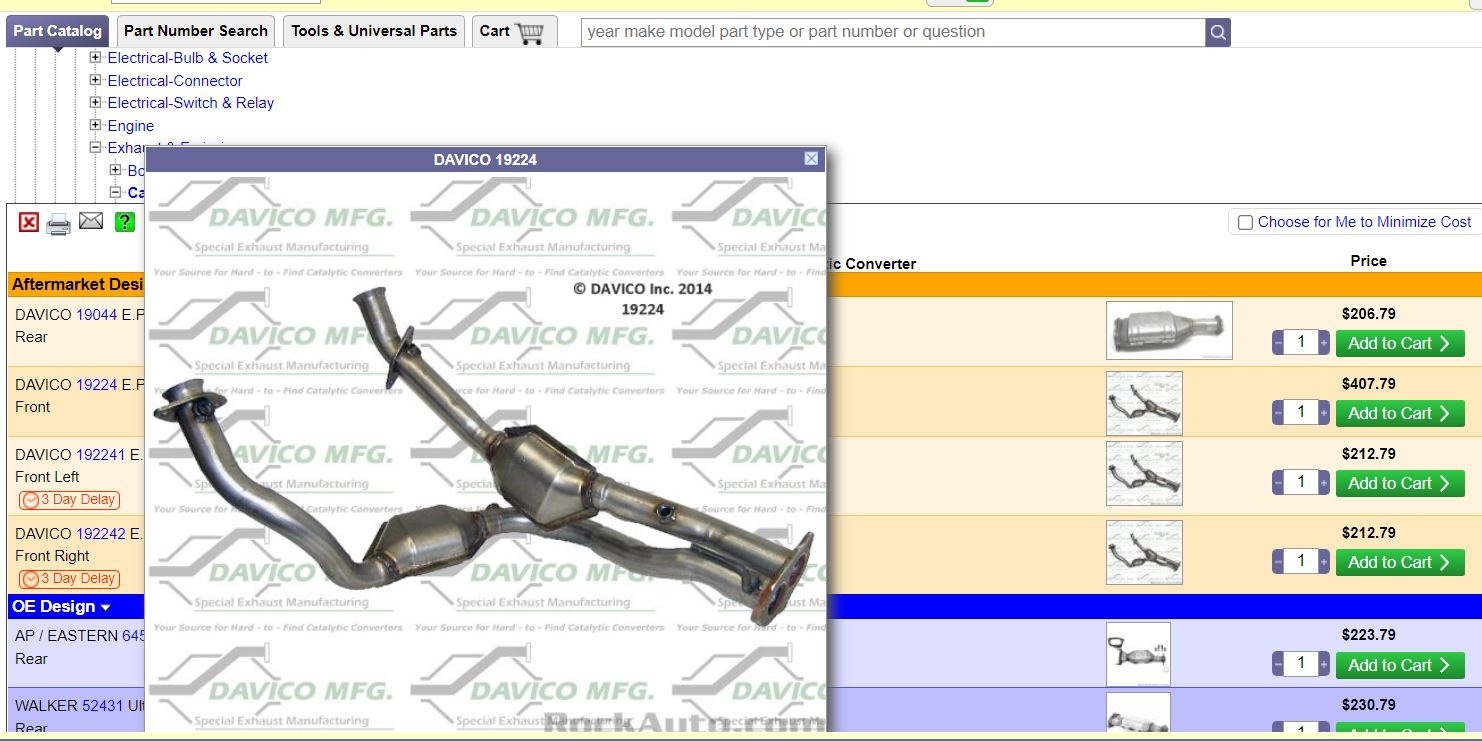This screenshot has width=1482, height=741.
Task: Click the red X close listings icon
Action: pos(29,222)
